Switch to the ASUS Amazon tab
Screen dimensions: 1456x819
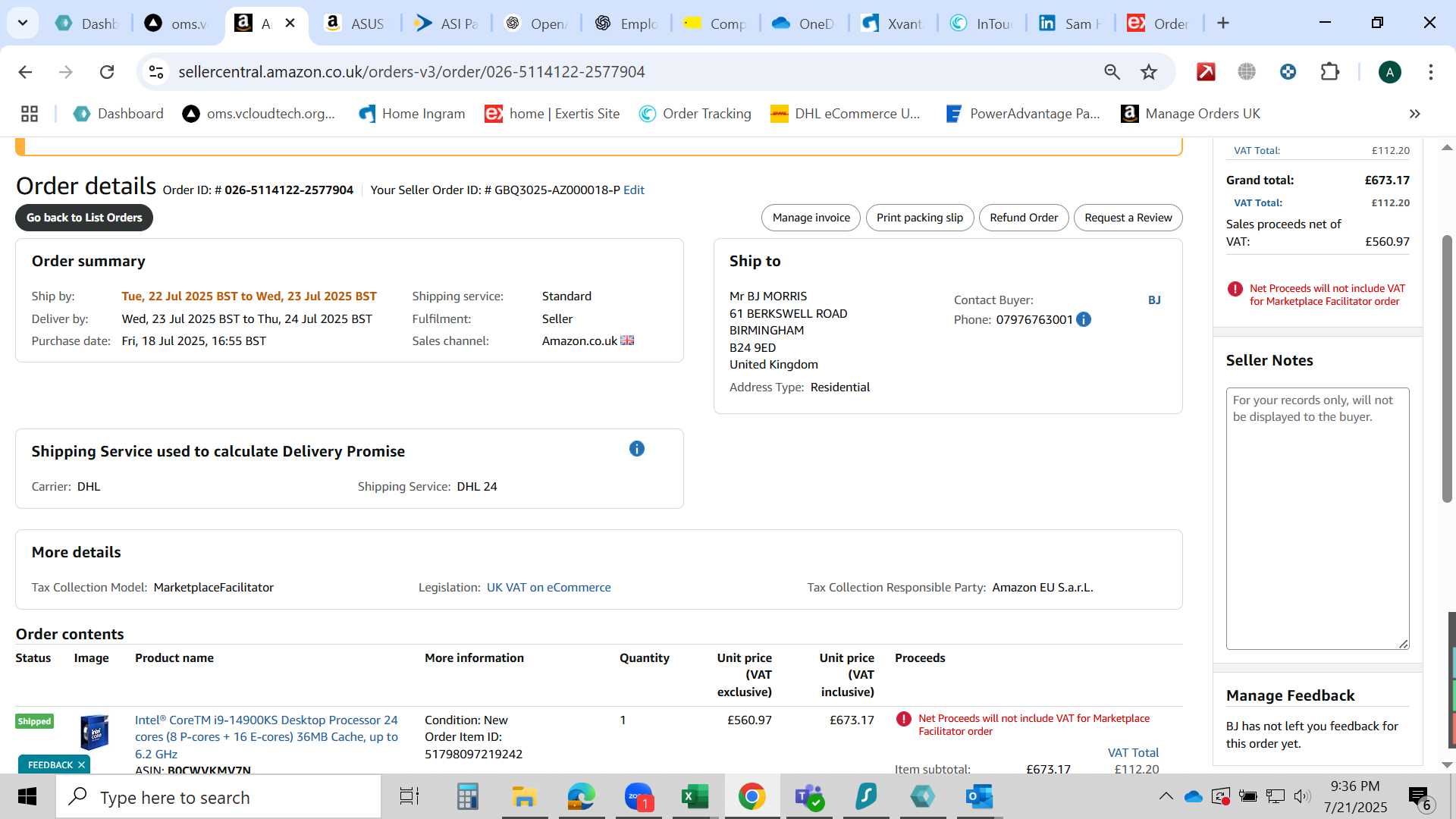[356, 24]
